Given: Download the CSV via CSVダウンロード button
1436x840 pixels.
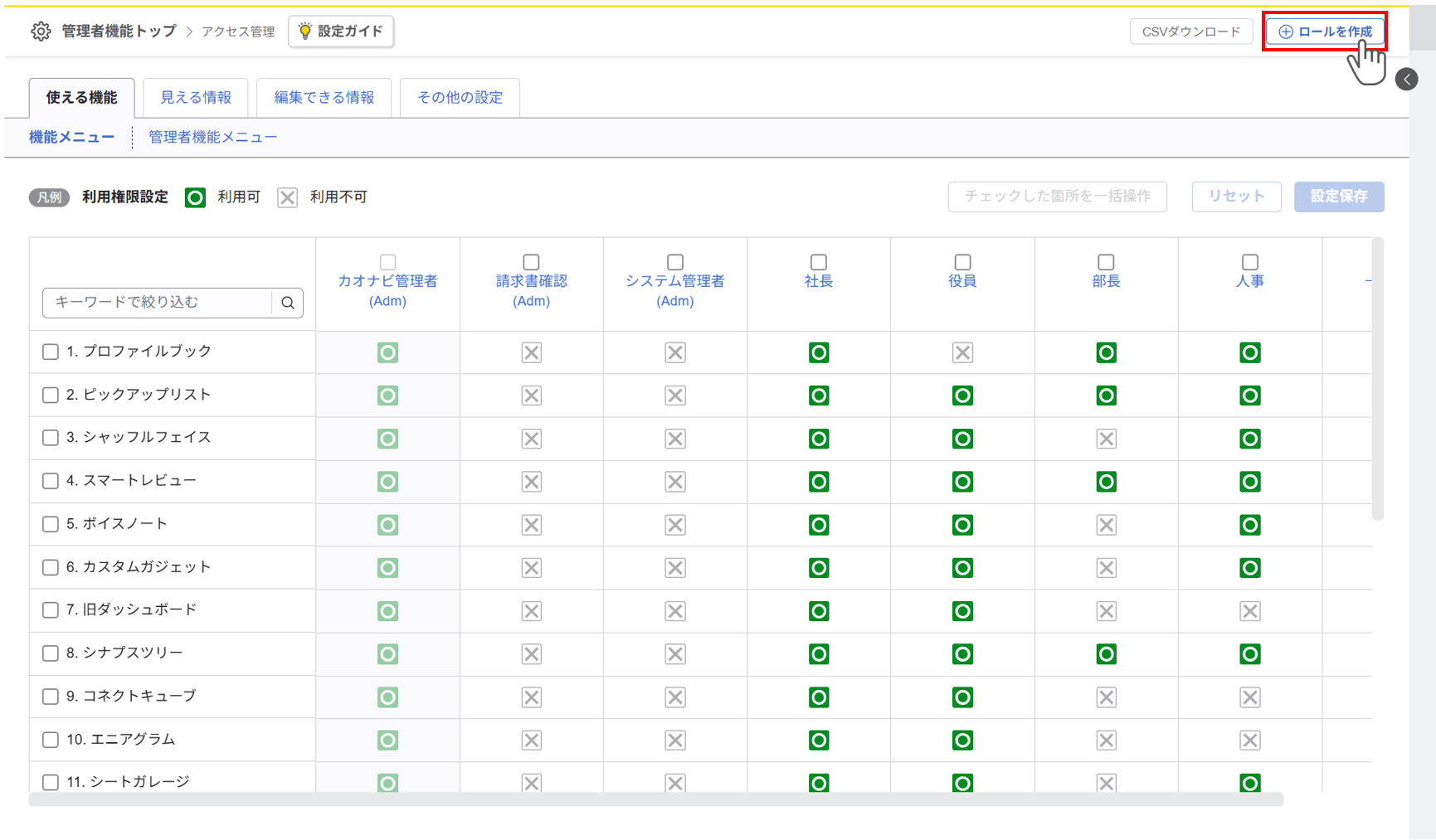Looking at the screenshot, I should click(1190, 32).
